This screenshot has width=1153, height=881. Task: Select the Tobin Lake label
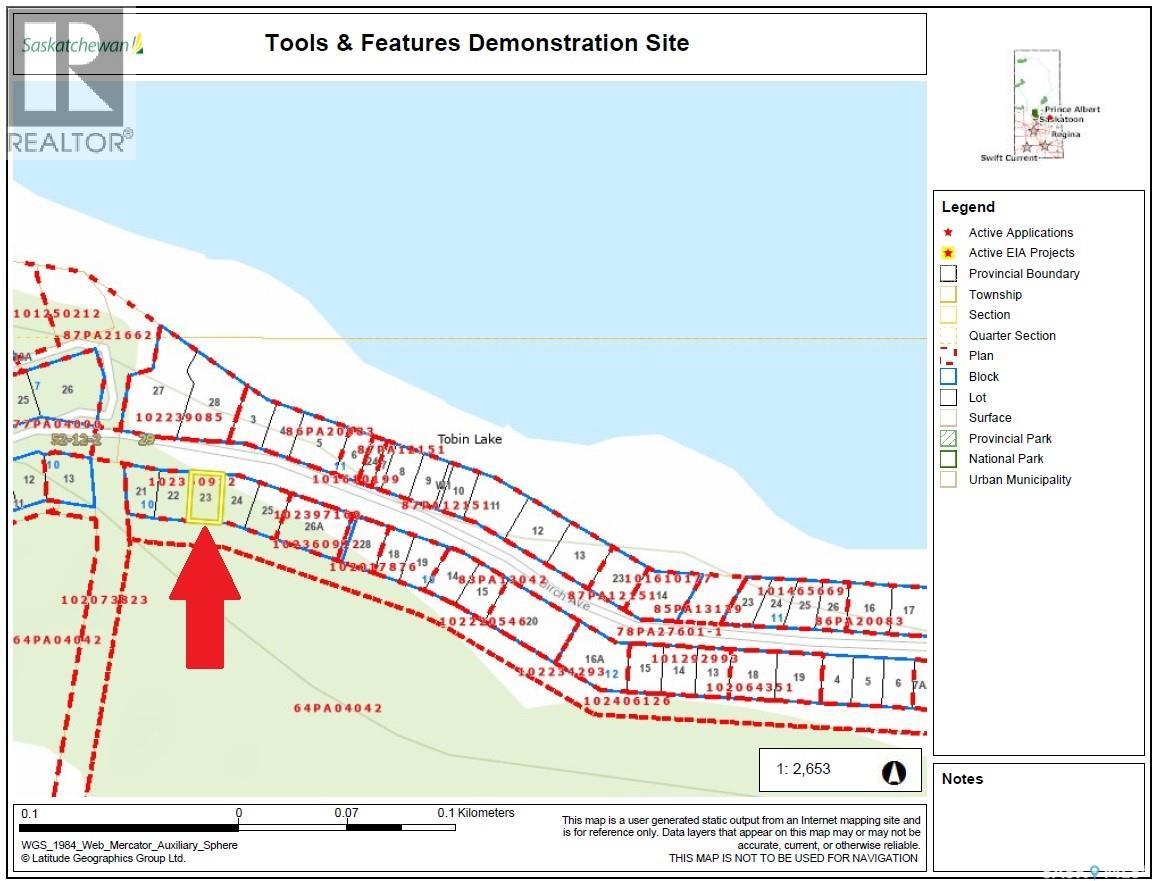(470, 439)
